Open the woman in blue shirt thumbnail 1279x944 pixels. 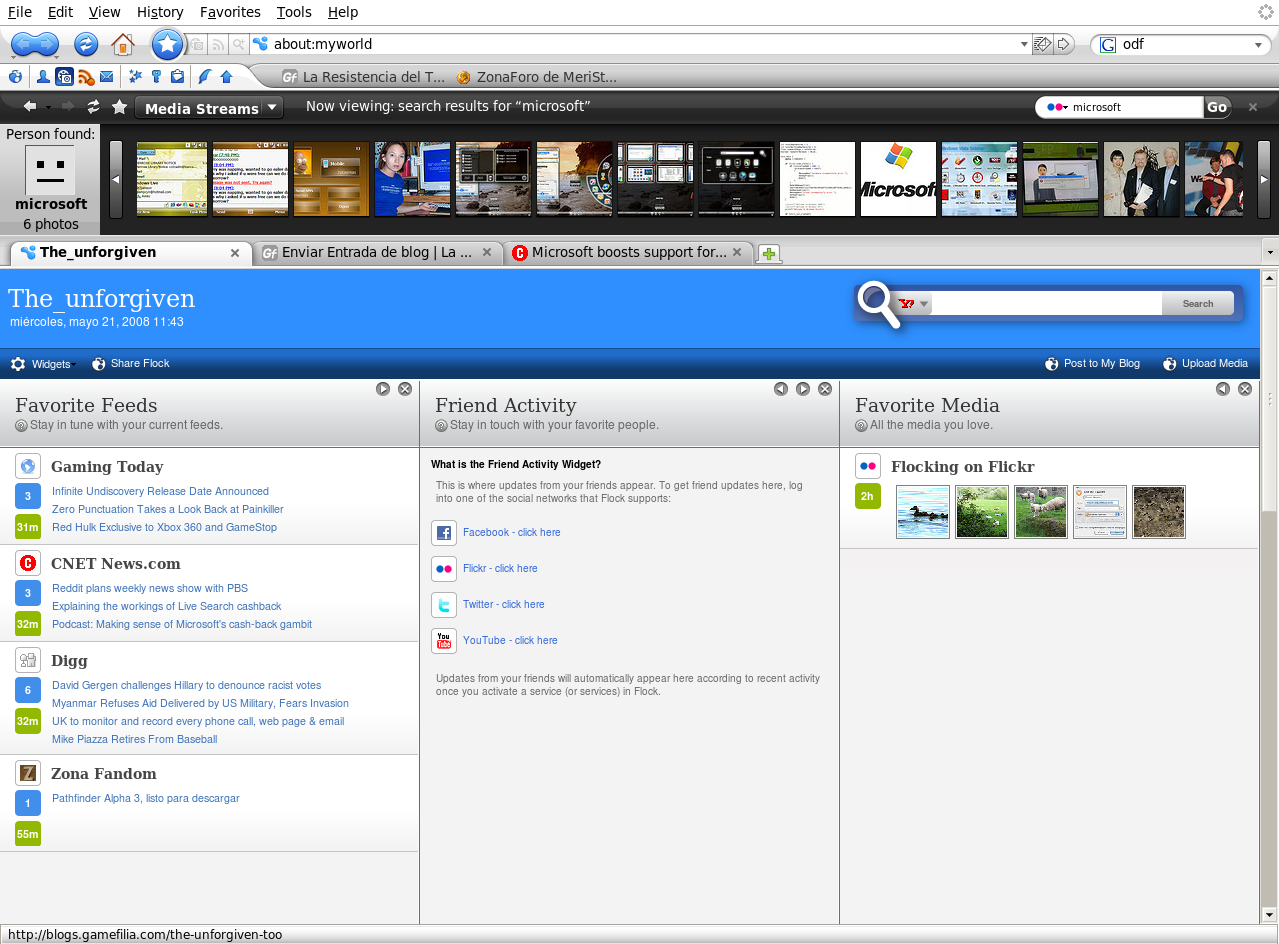[412, 178]
